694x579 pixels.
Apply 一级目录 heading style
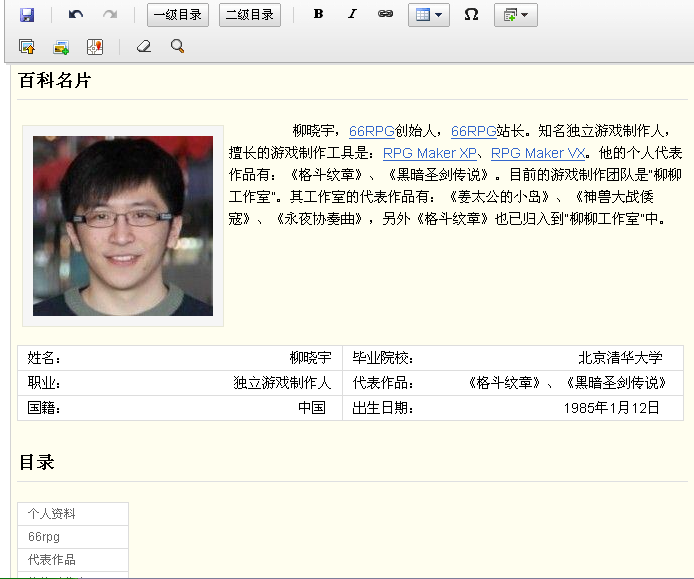tap(178, 15)
